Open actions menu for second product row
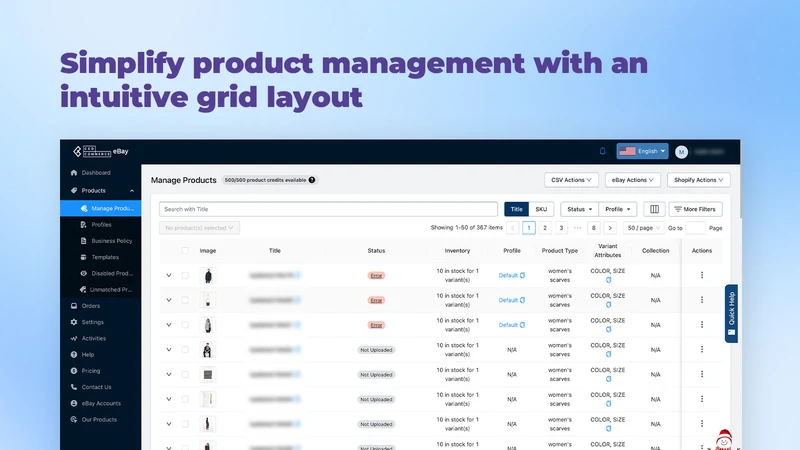Screen dimensions: 800x450 (702, 300)
